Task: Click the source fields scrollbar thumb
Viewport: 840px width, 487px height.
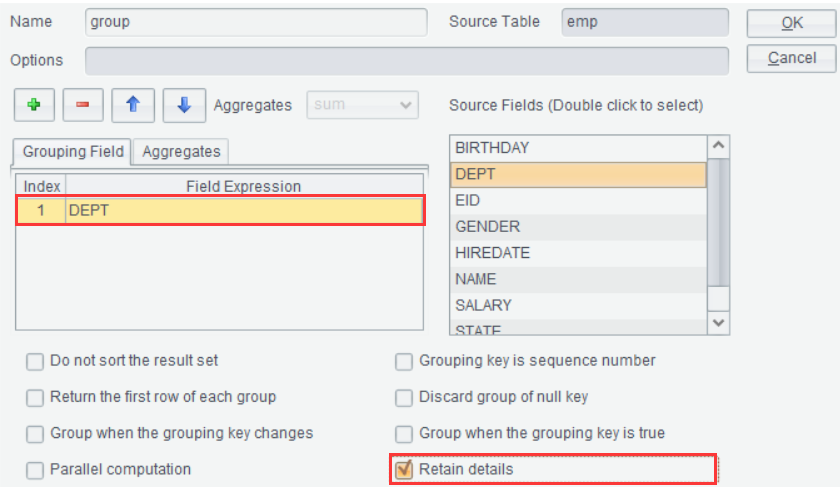Action: [718, 222]
